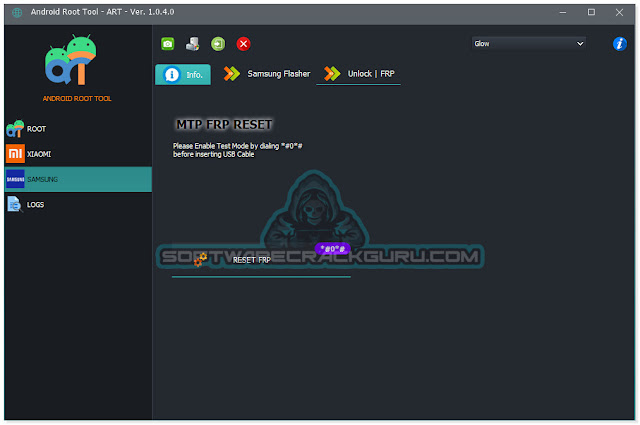Click the MTP FRP RESET heading
The image size is (640, 425).
pyautogui.click(x=224, y=124)
